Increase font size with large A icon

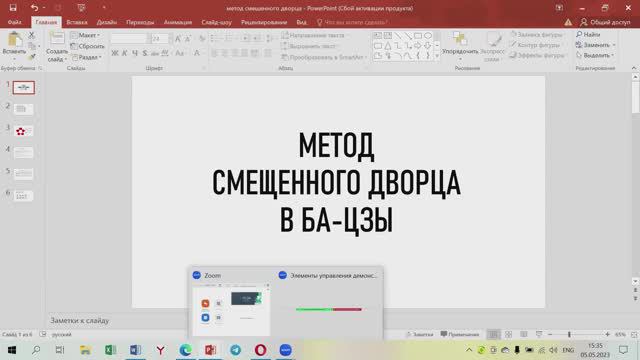(x=178, y=39)
